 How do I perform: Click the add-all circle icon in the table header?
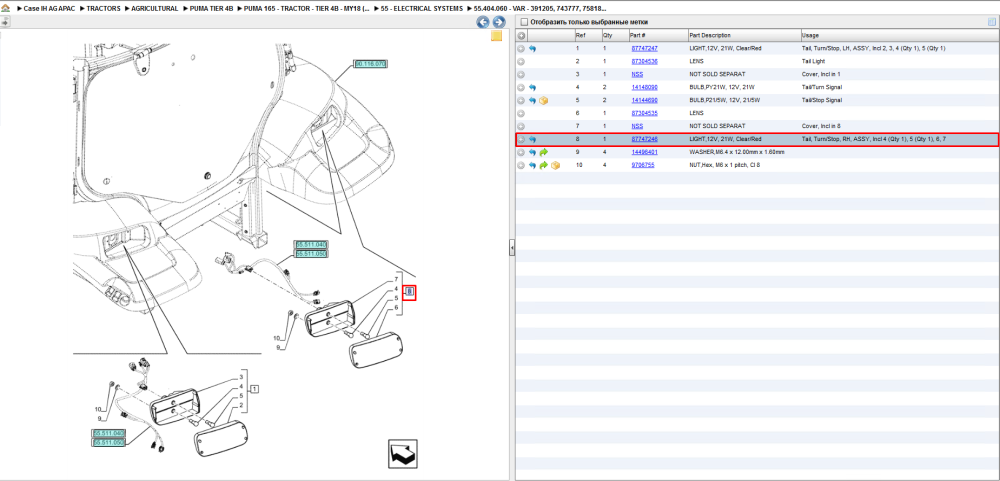(x=521, y=36)
